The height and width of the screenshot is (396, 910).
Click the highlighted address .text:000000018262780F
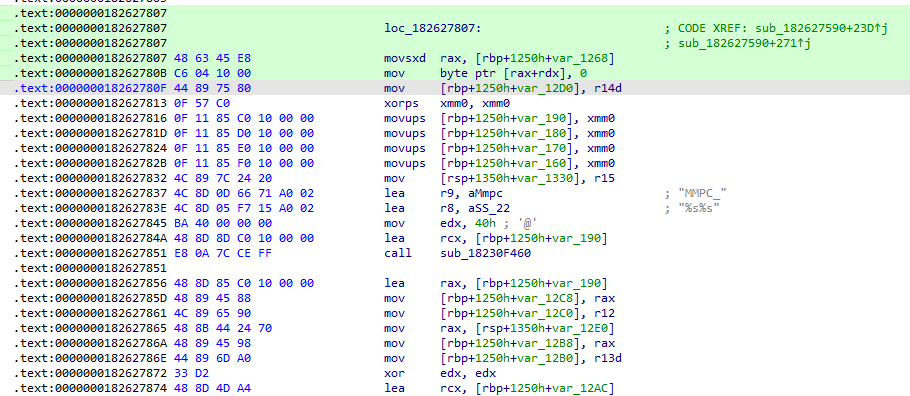click(90, 88)
